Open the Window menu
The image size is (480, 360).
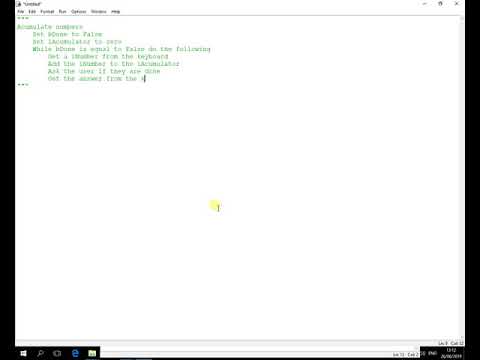coord(99,12)
